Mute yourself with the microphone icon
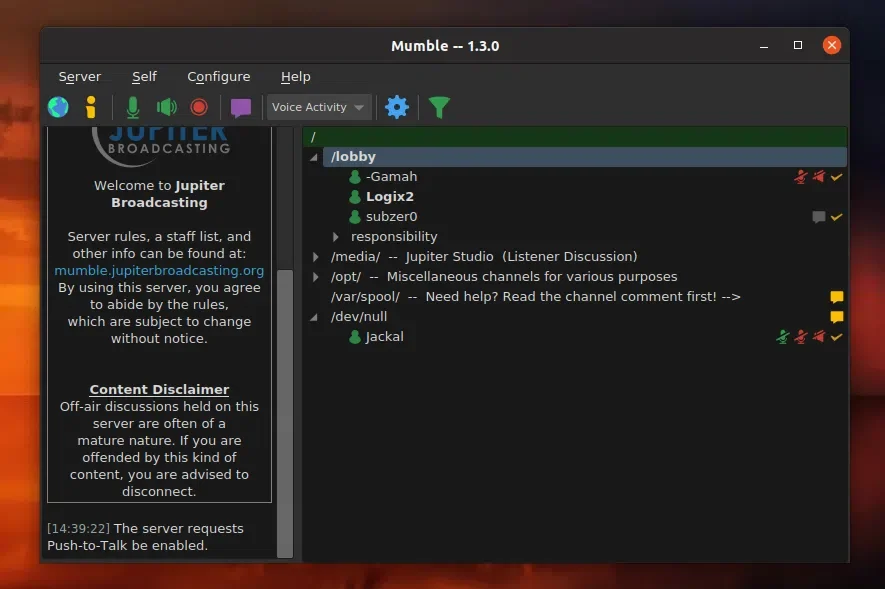Image resolution: width=885 pixels, height=589 pixels. [133, 107]
